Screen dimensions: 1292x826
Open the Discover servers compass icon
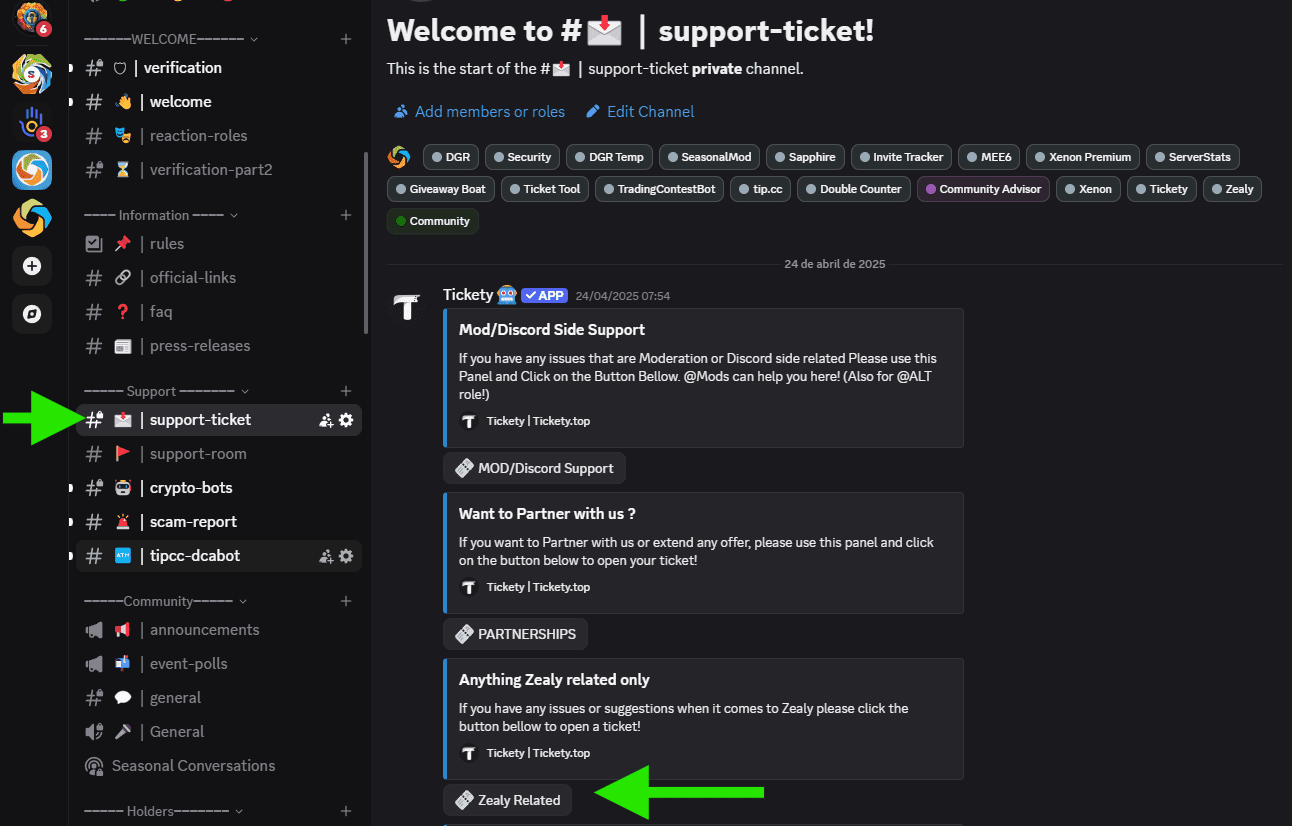(x=31, y=314)
